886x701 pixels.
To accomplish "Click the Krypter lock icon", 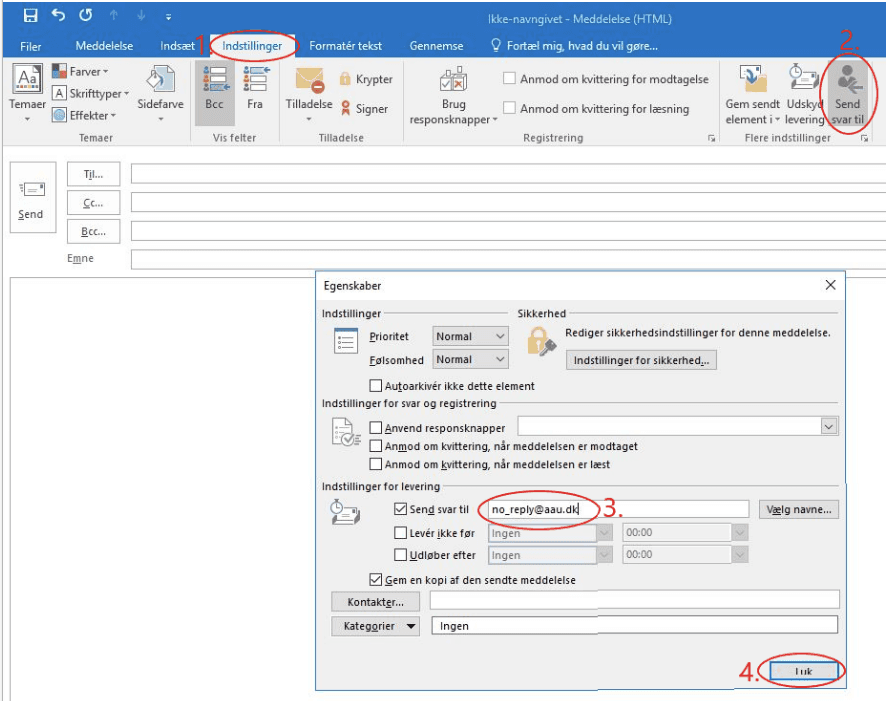I will (x=346, y=79).
